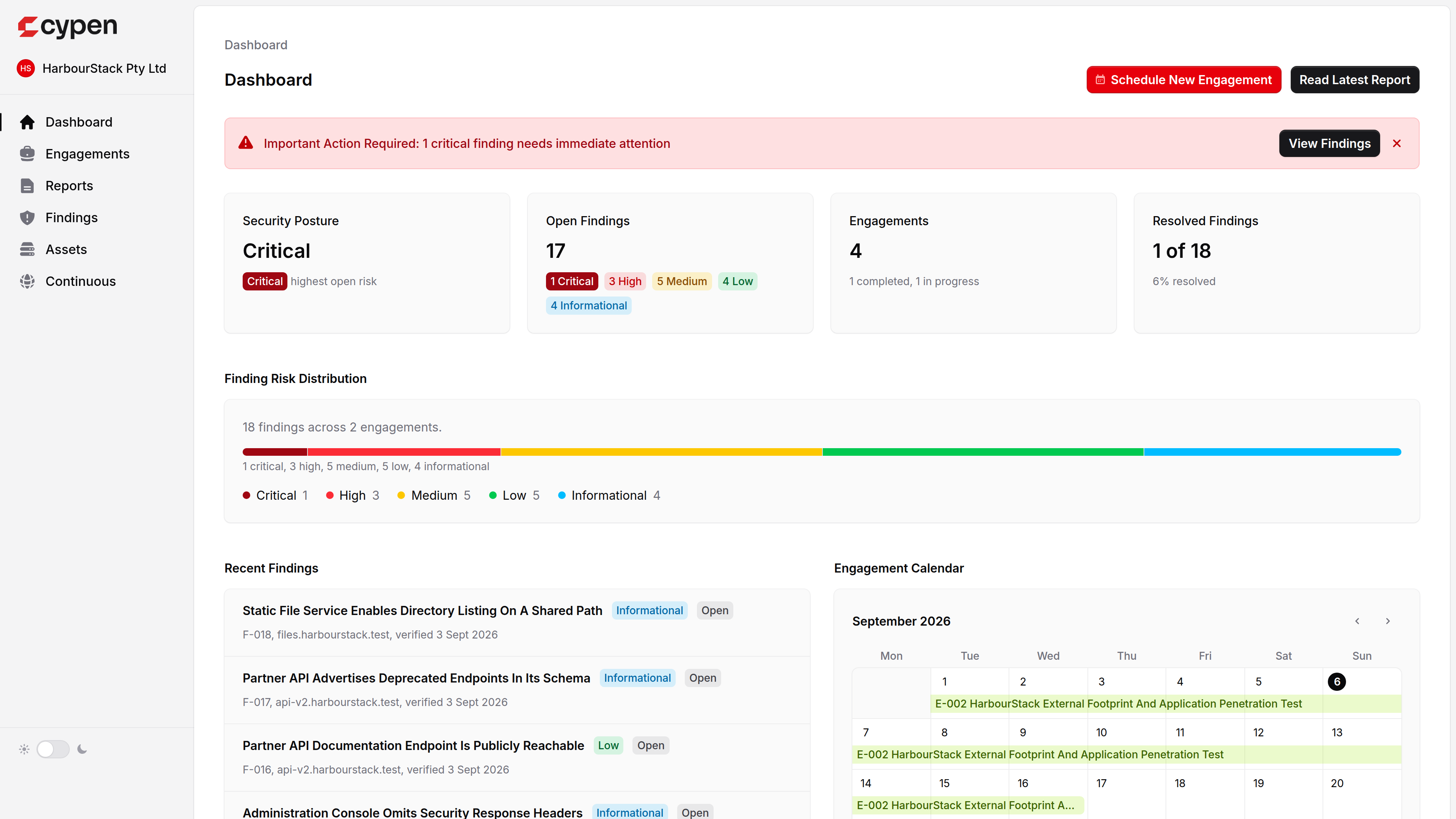
Task: Click the green low-risk bar segment
Action: coord(983,452)
